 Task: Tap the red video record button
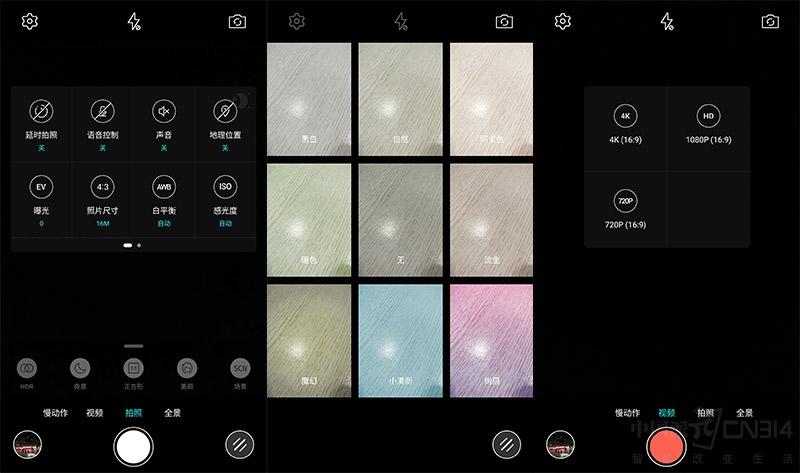tap(664, 446)
